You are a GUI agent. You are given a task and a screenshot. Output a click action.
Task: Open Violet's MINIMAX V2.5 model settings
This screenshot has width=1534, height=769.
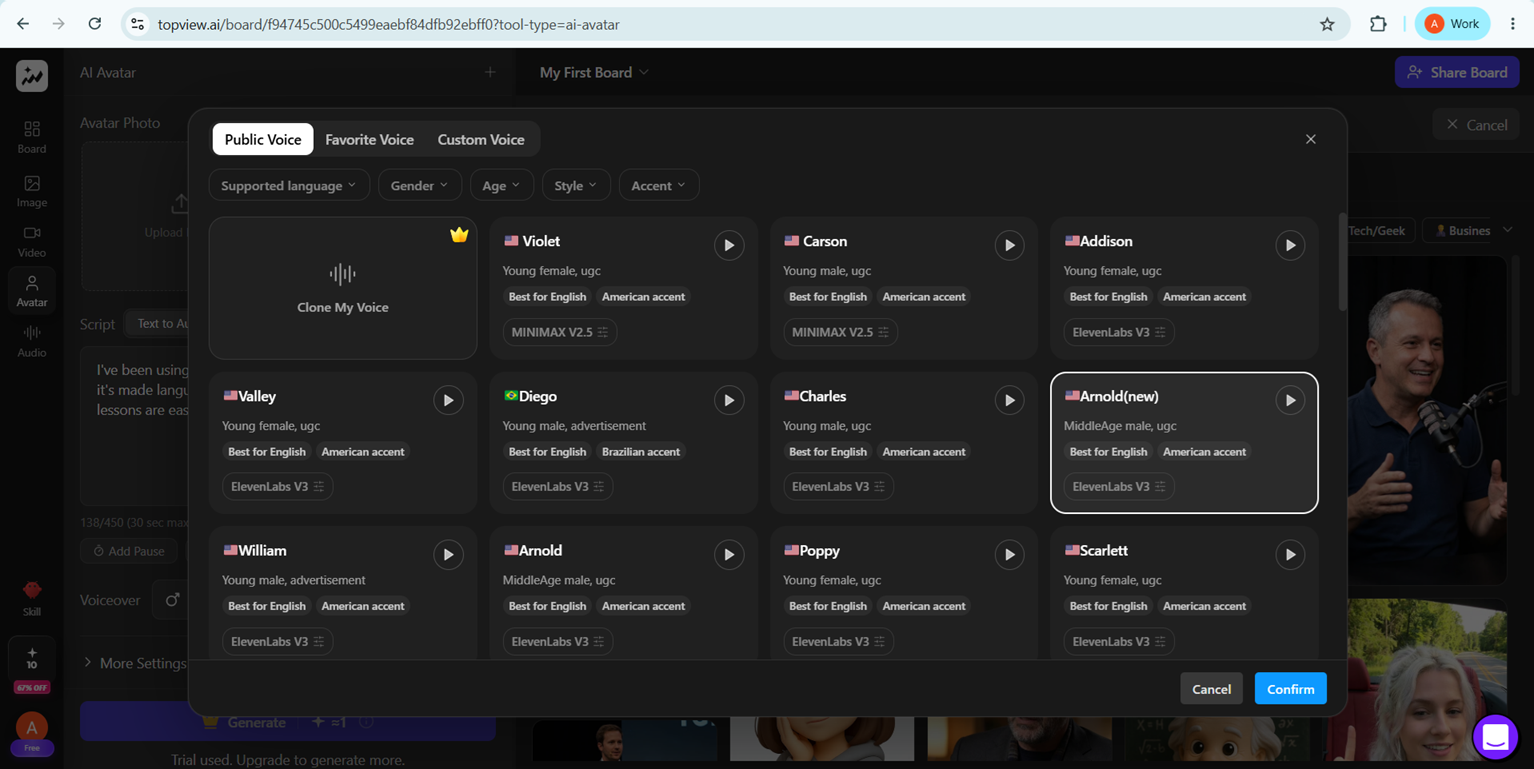pyautogui.click(x=559, y=332)
